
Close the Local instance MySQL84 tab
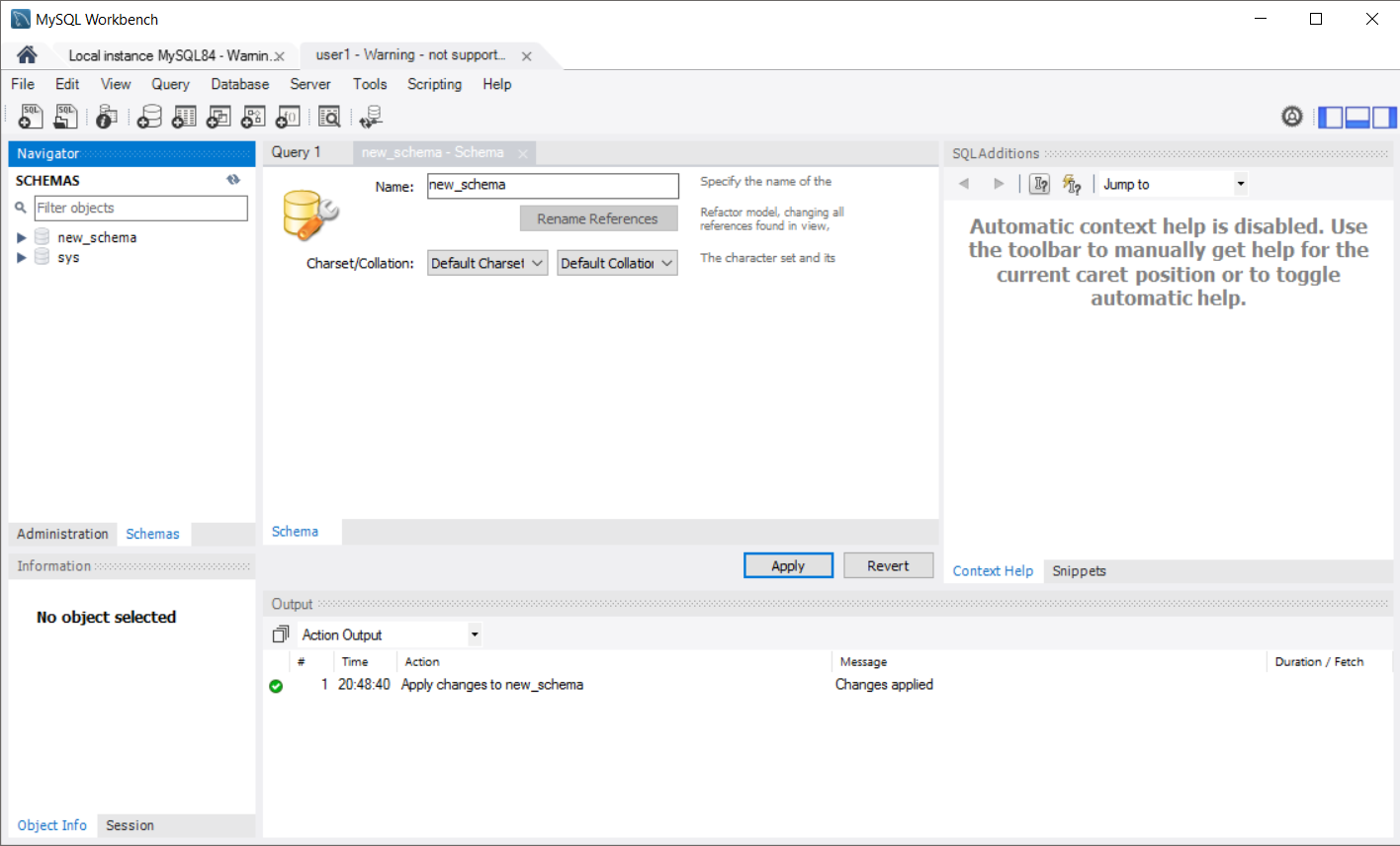tap(280, 56)
